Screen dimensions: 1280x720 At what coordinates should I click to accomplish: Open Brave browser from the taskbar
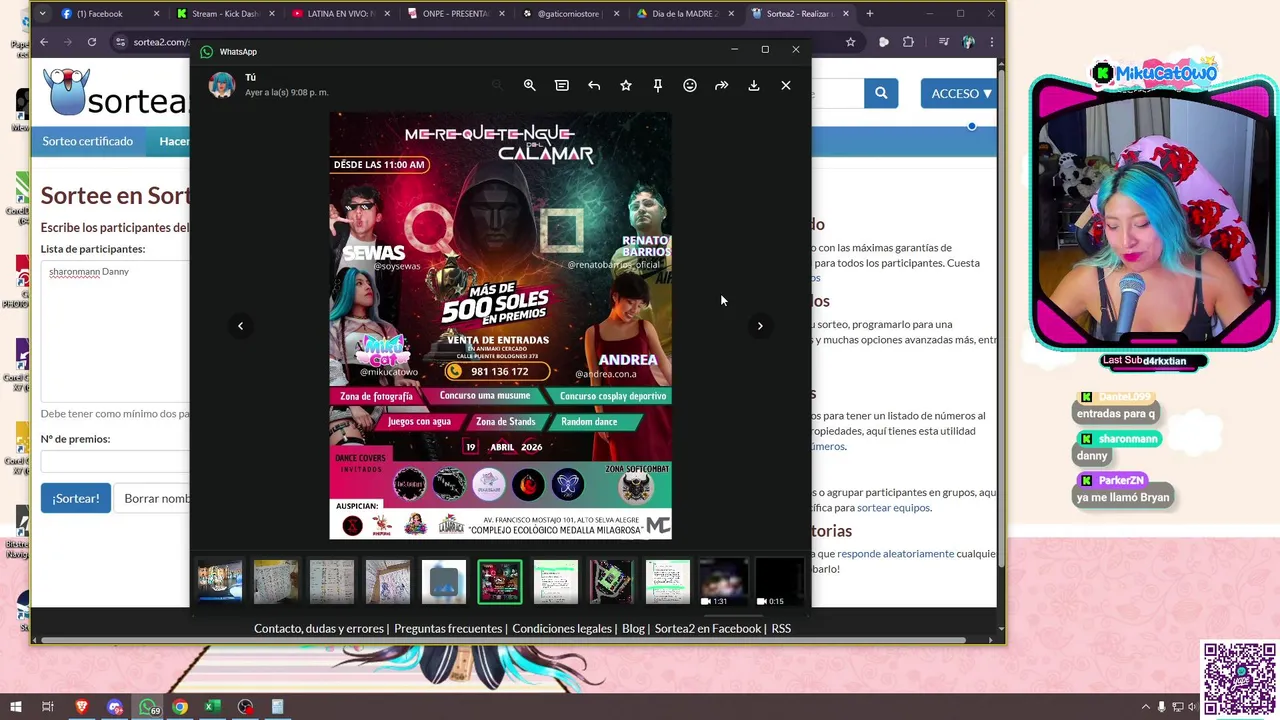click(82, 707)
